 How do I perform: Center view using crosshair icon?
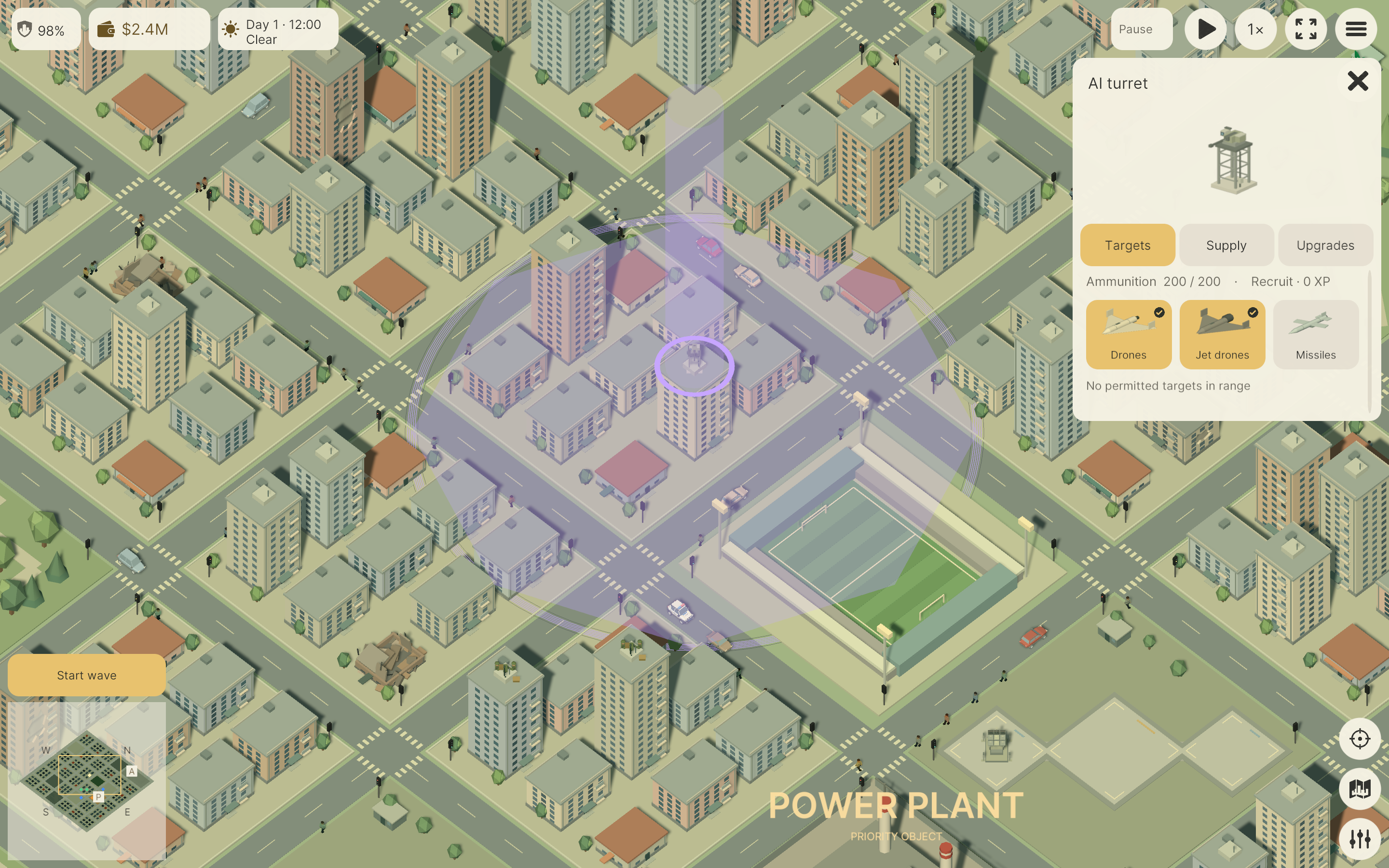click(x=1360, y=739)
